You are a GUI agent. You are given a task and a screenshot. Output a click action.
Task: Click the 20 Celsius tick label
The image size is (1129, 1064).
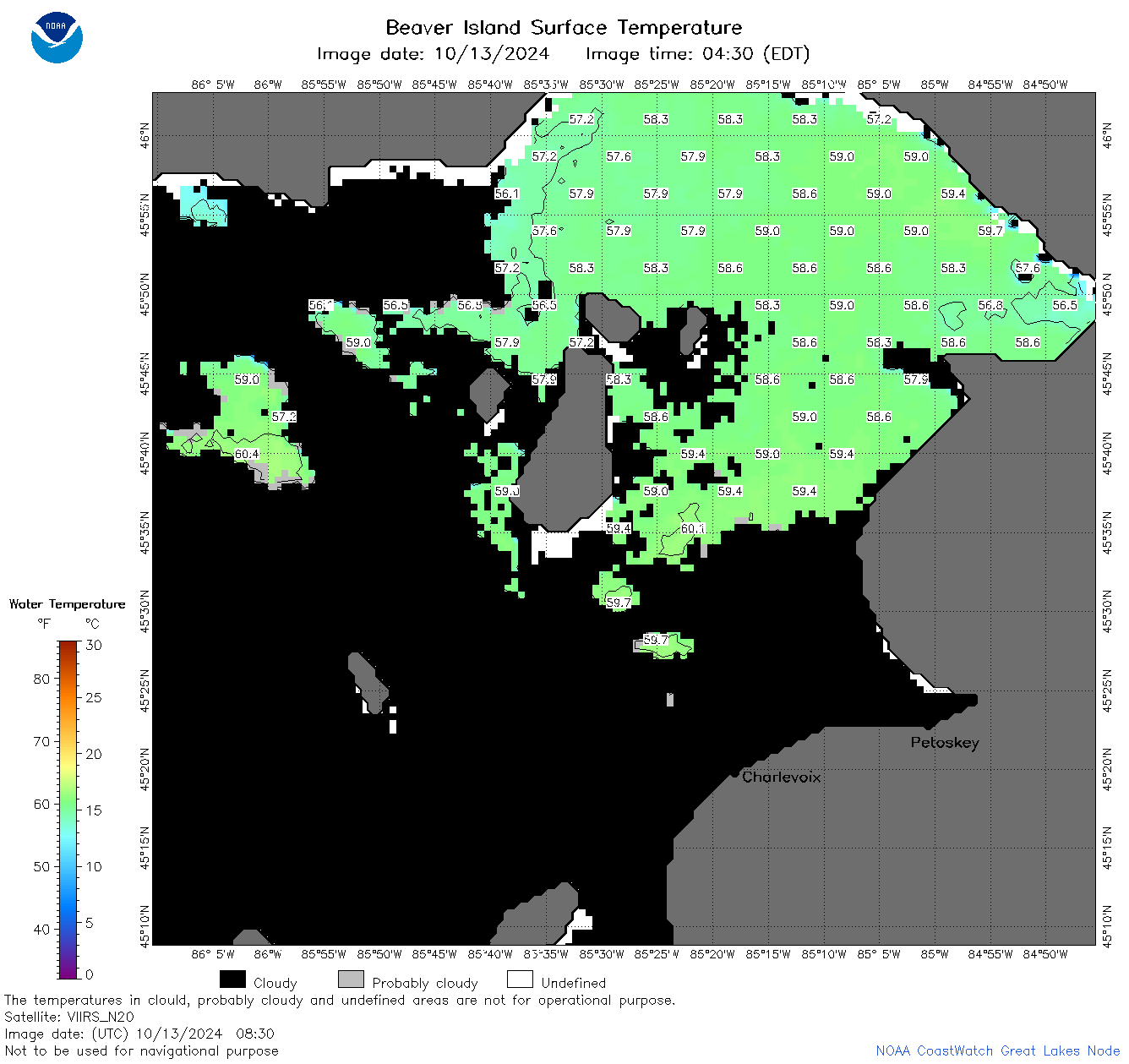(x=94, y=755)
